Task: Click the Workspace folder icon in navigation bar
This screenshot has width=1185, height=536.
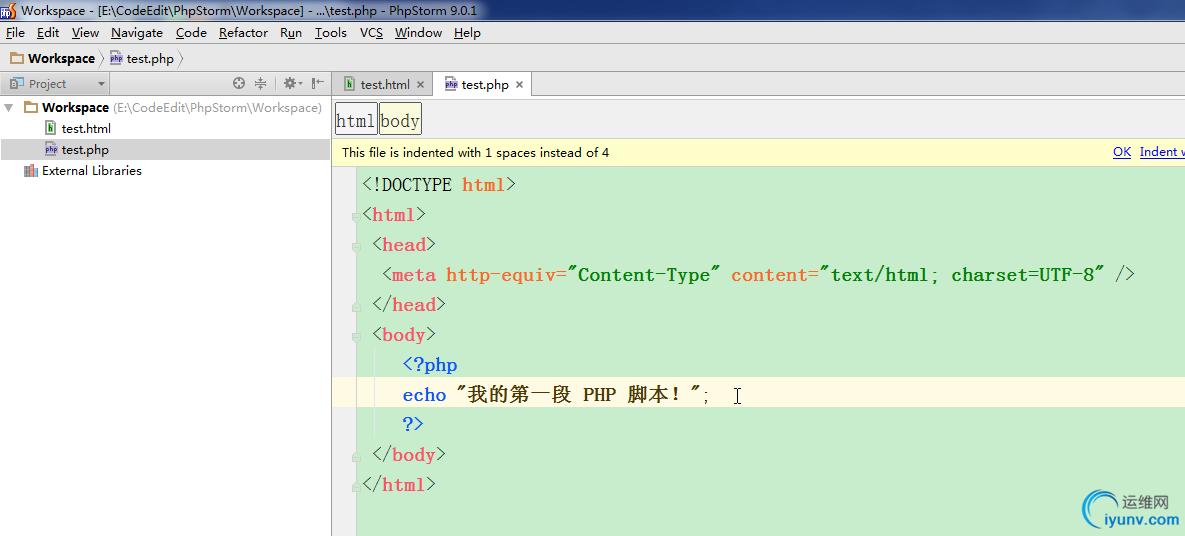Action: pyautogui.click(x=17, y=58)
